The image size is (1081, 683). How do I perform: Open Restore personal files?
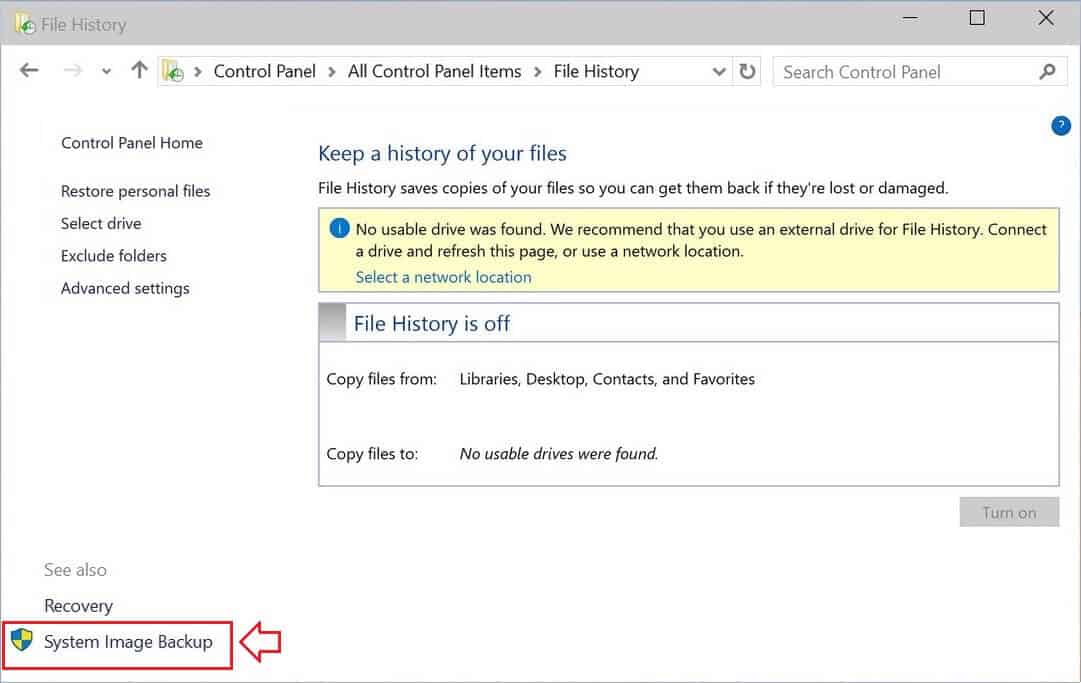click(x=135, y=191)
